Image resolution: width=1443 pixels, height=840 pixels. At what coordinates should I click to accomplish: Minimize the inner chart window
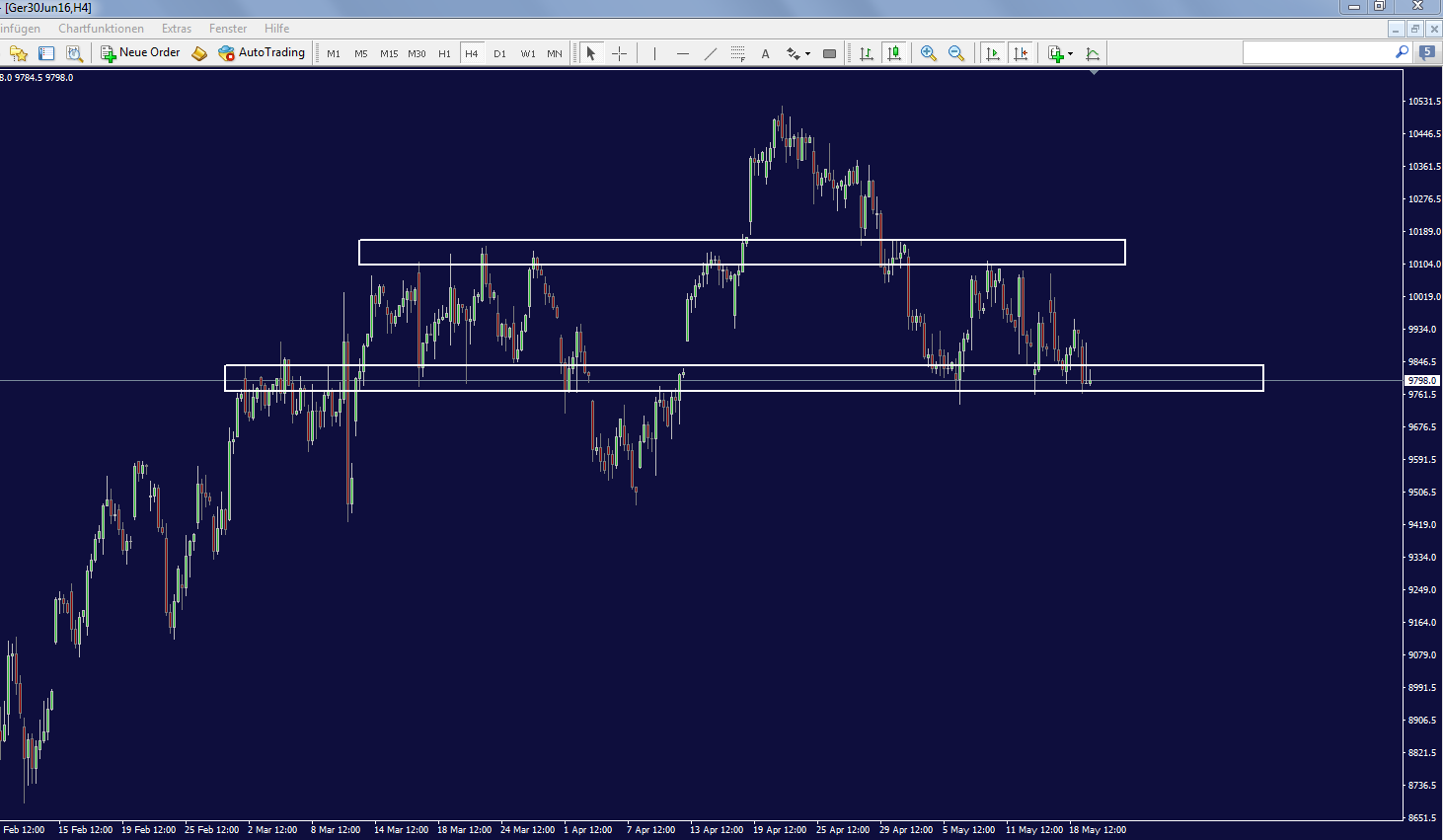pos(1396,29)
